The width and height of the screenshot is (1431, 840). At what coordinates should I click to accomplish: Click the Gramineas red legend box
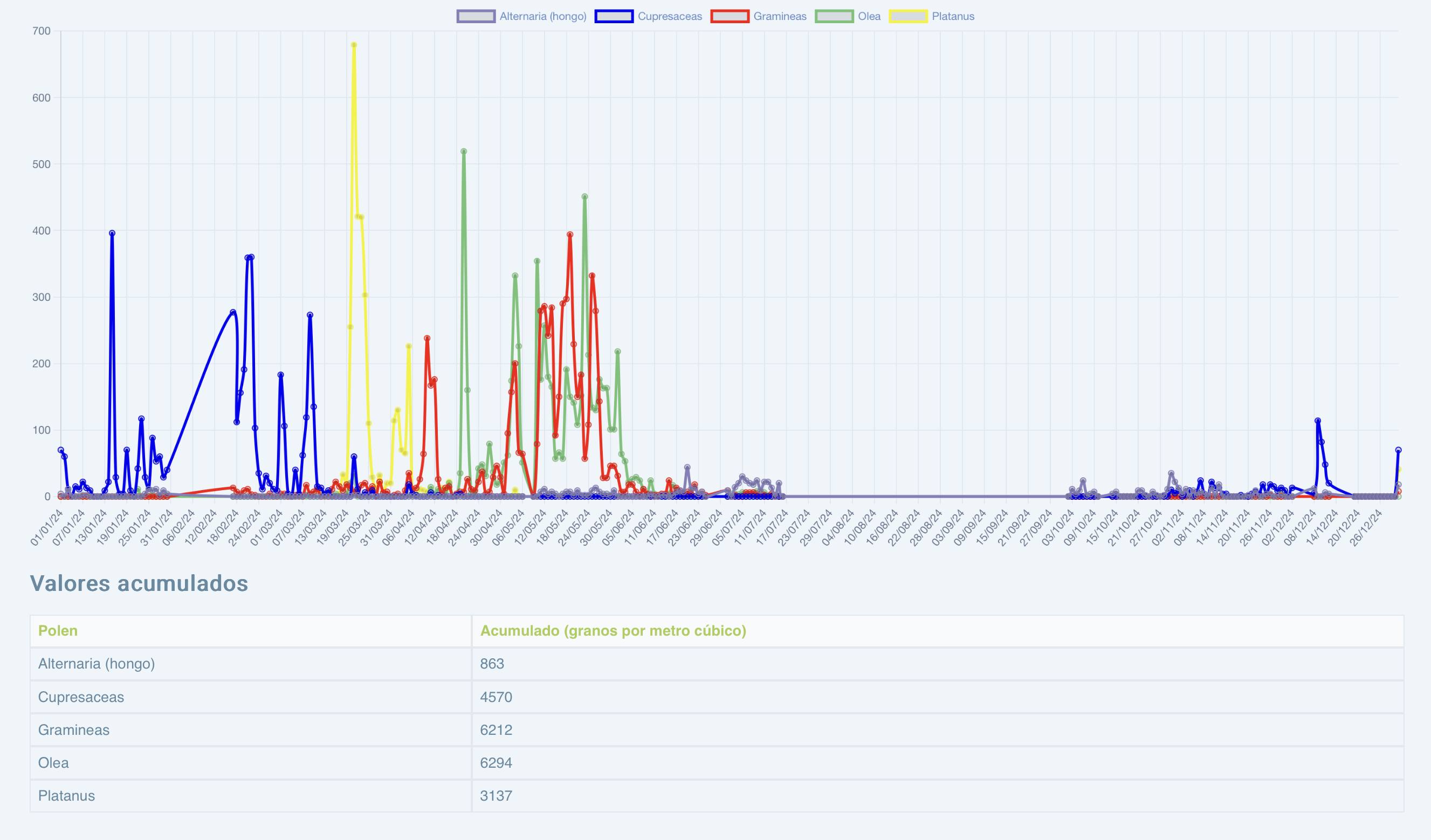tap(730, 17)
